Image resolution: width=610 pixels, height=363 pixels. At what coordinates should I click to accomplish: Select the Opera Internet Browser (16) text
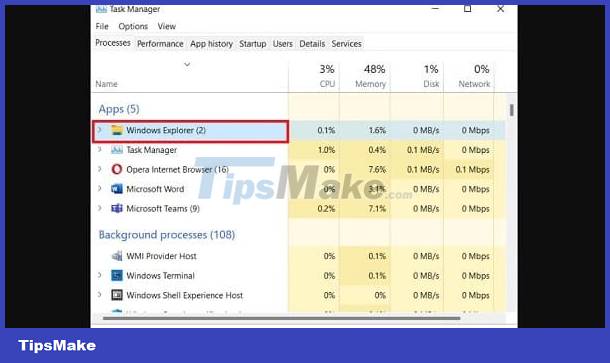[x=177, y=169]
